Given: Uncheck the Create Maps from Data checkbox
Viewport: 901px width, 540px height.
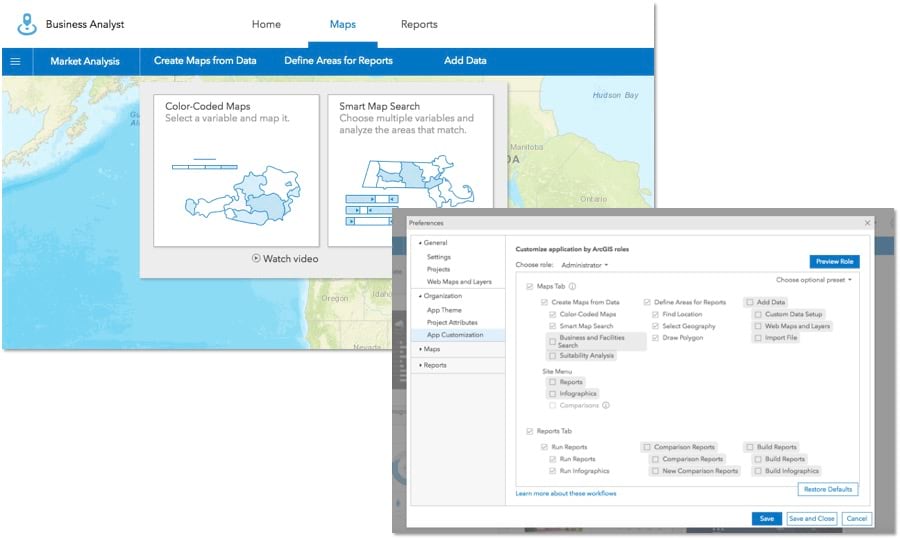Looking at the screenshot, I should [544, 302].
